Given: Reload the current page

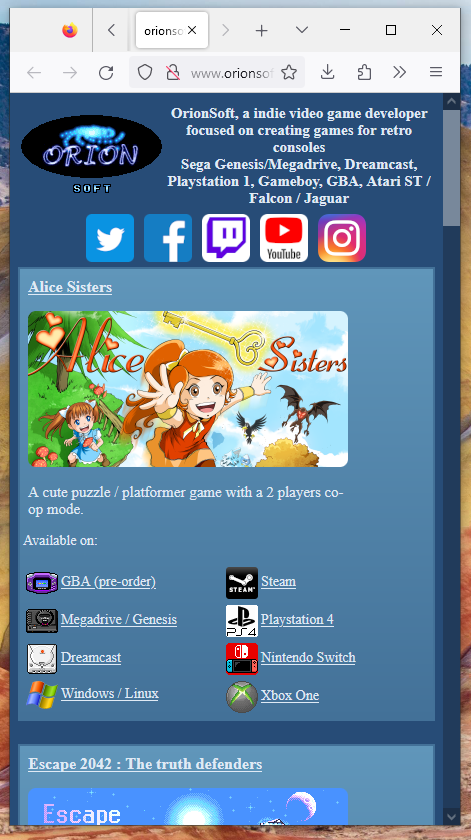Looking at the screenshot, I should [106, 72].
